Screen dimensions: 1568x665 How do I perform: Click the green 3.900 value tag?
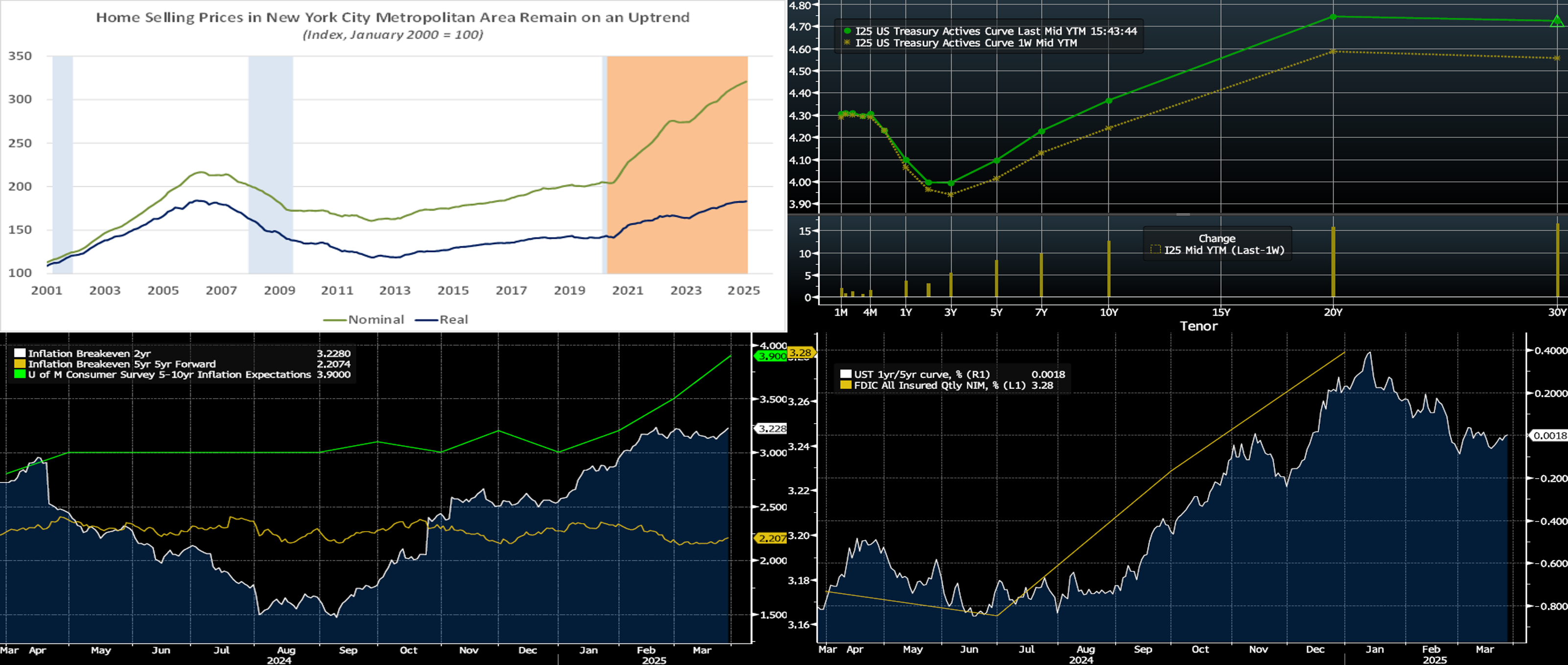(772, 356)
